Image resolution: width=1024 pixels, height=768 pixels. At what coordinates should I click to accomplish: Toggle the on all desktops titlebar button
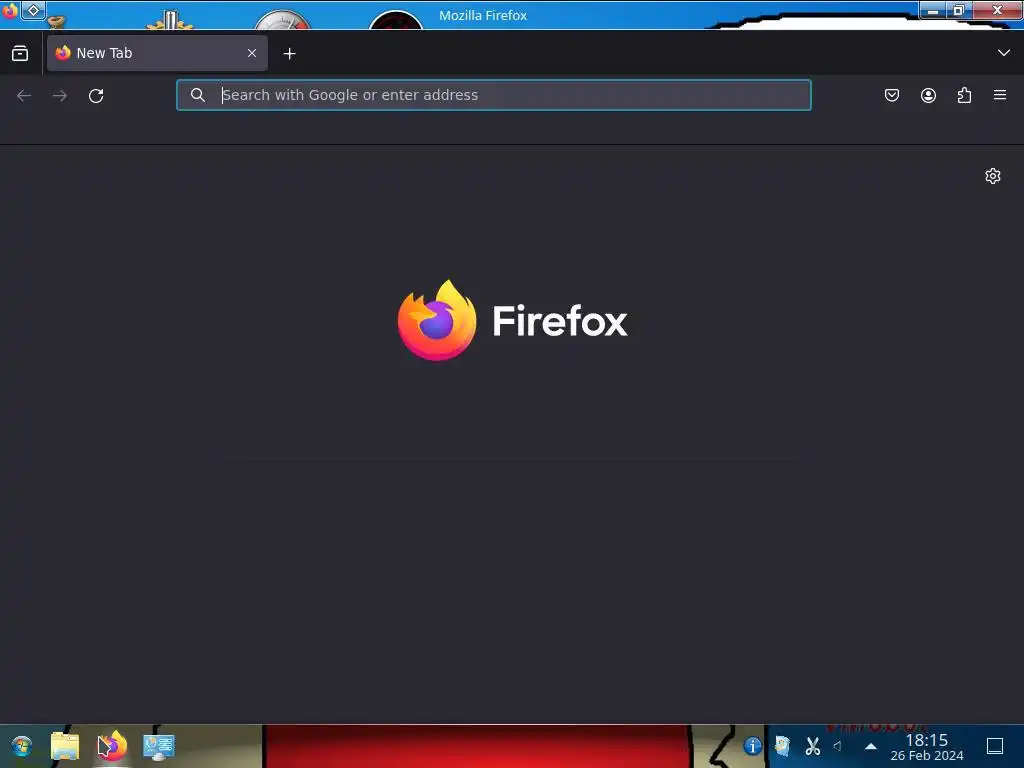click(33, 10)
